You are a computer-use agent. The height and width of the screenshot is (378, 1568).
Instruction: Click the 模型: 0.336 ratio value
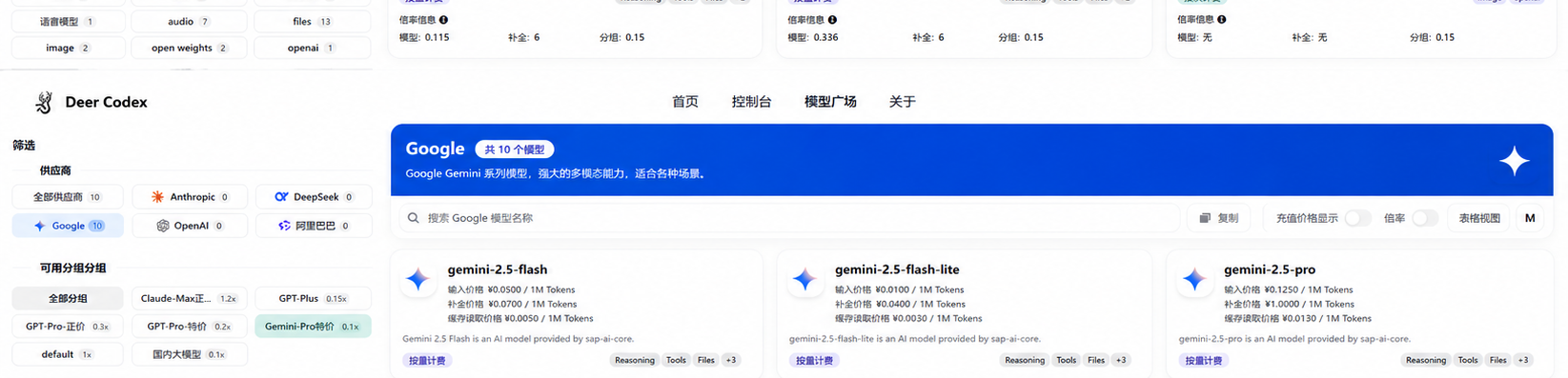click(x=813, y=37)
